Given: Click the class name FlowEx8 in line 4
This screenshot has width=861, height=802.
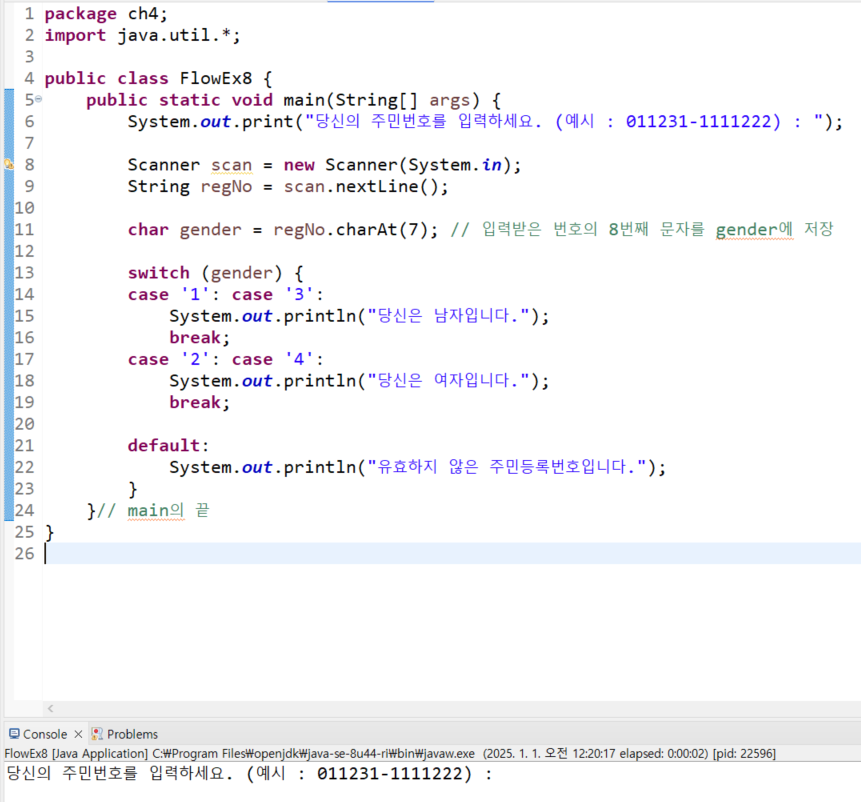Looking at the screenshot, I should [x=216, y=78].
